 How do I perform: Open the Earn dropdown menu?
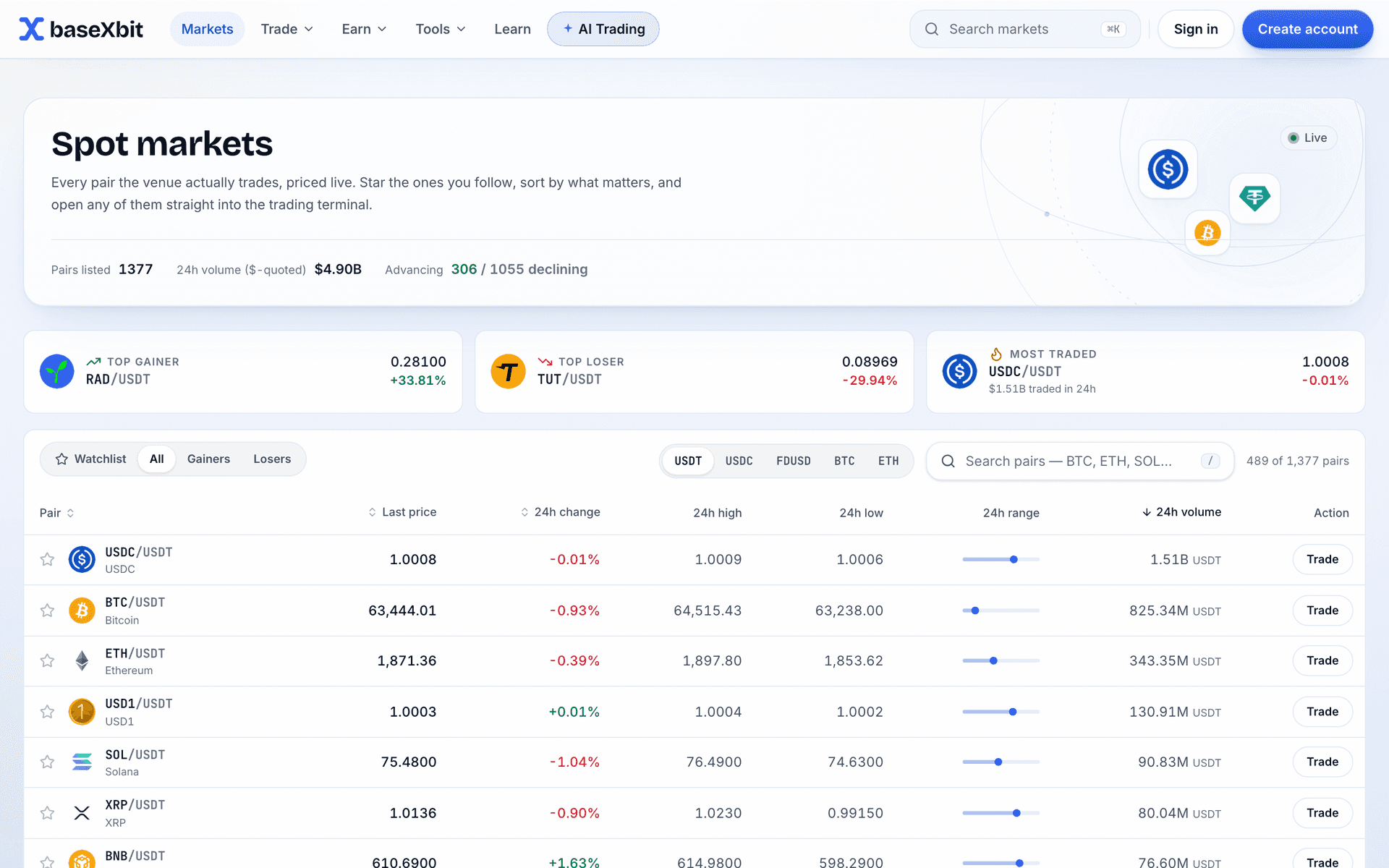tap(364, 29)
